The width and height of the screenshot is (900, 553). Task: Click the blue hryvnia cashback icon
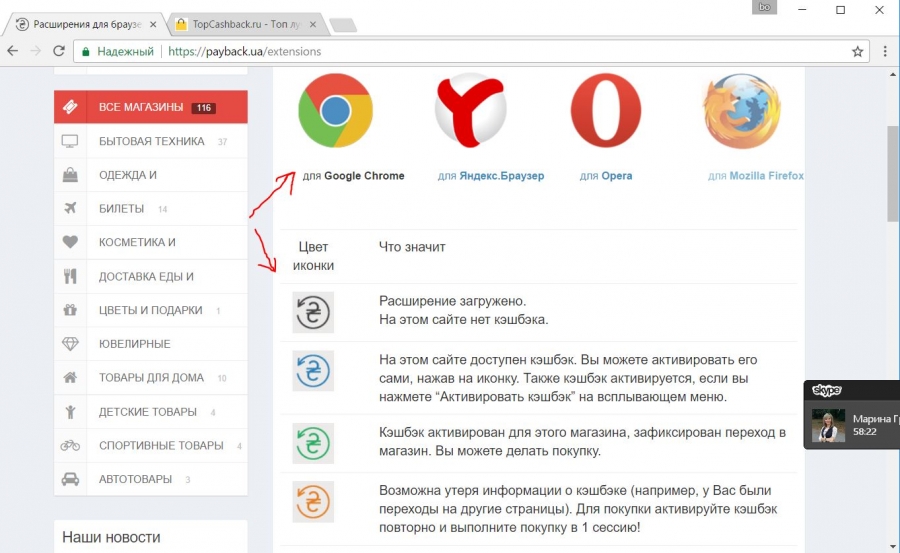pos(313,370)
